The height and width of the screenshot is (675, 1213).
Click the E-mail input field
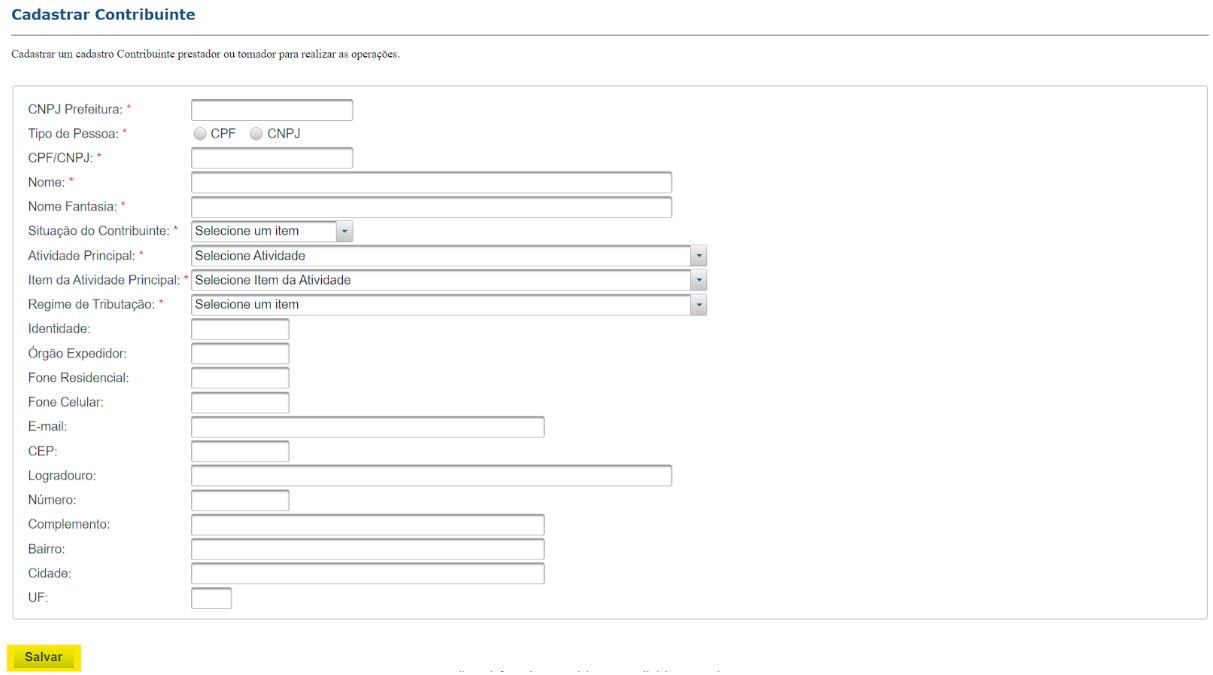[367, 427]
